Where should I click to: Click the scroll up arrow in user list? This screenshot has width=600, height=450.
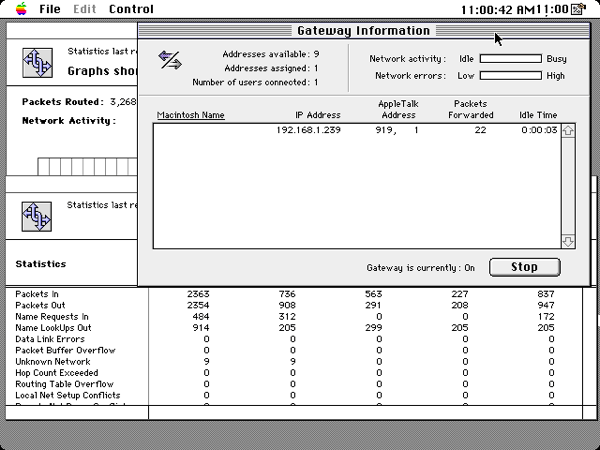click(x=568, y=130)
